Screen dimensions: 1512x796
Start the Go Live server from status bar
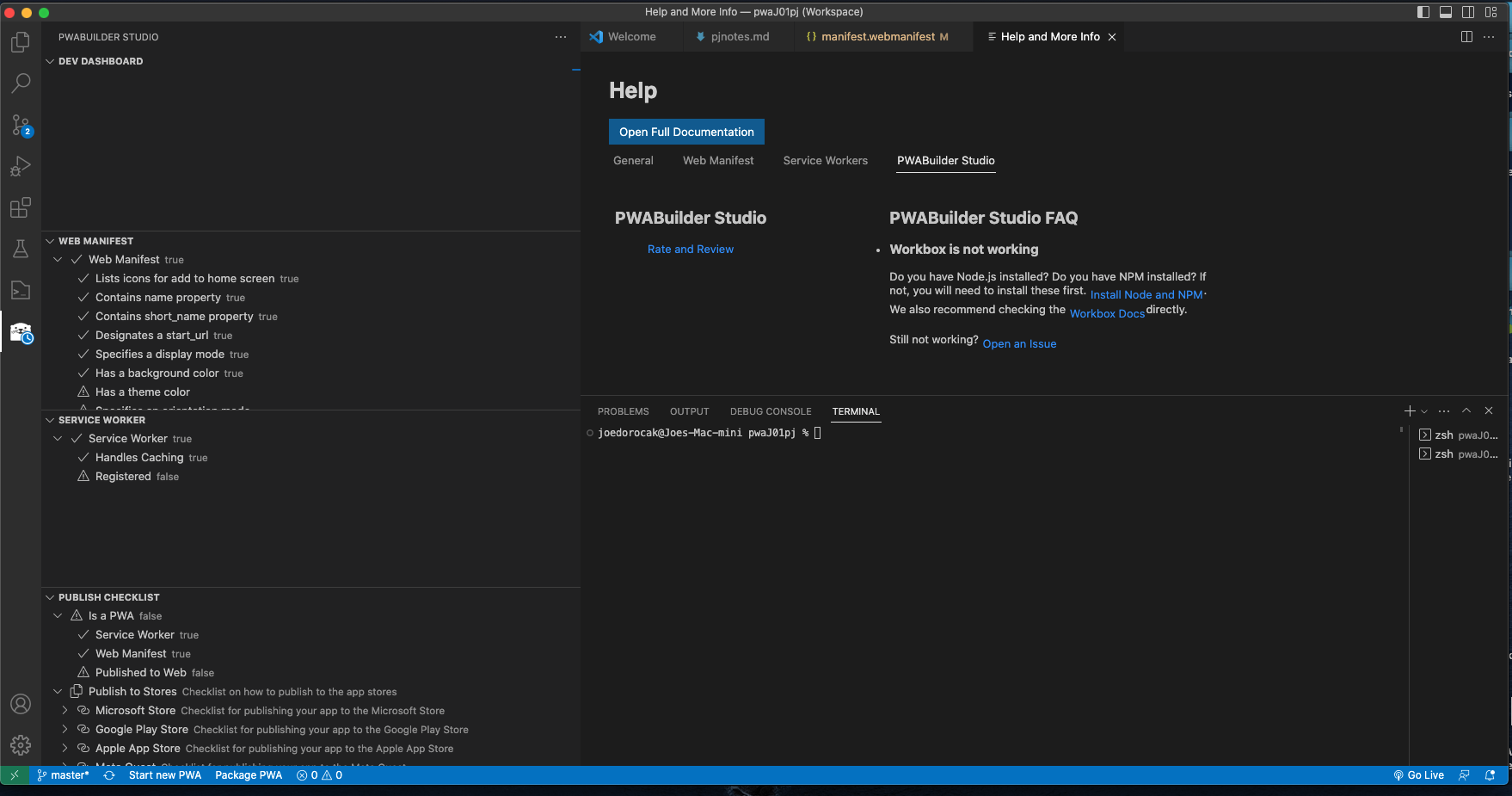click(1418, 775)
